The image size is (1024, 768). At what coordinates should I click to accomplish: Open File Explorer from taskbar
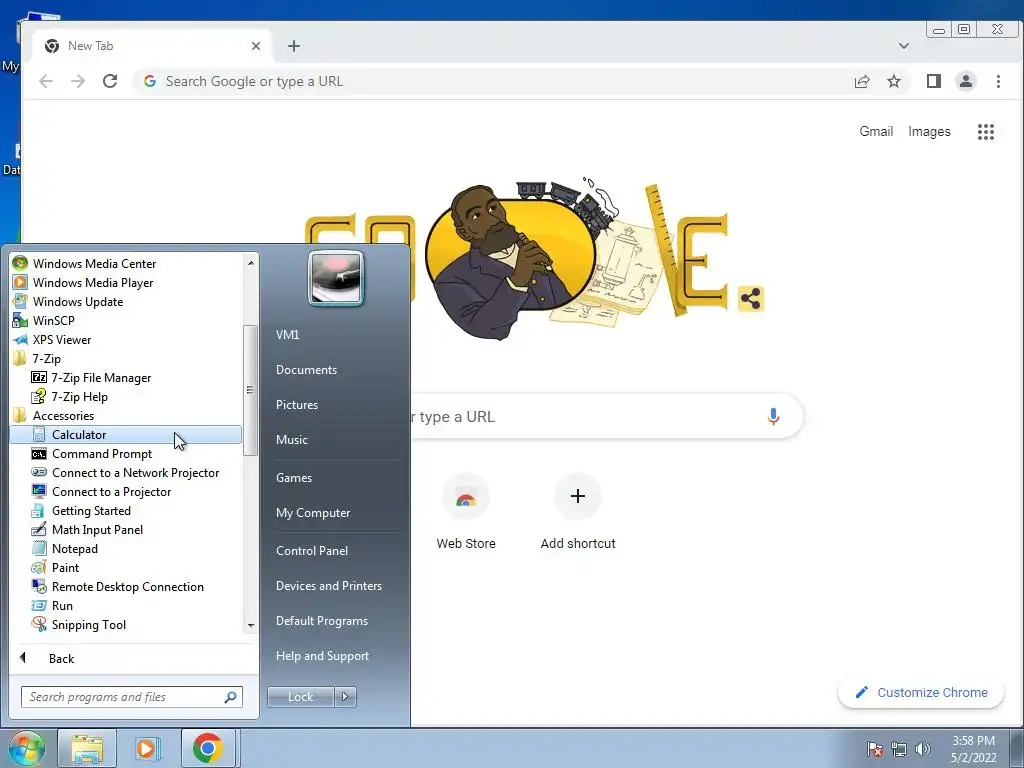[x=87, y=748]
